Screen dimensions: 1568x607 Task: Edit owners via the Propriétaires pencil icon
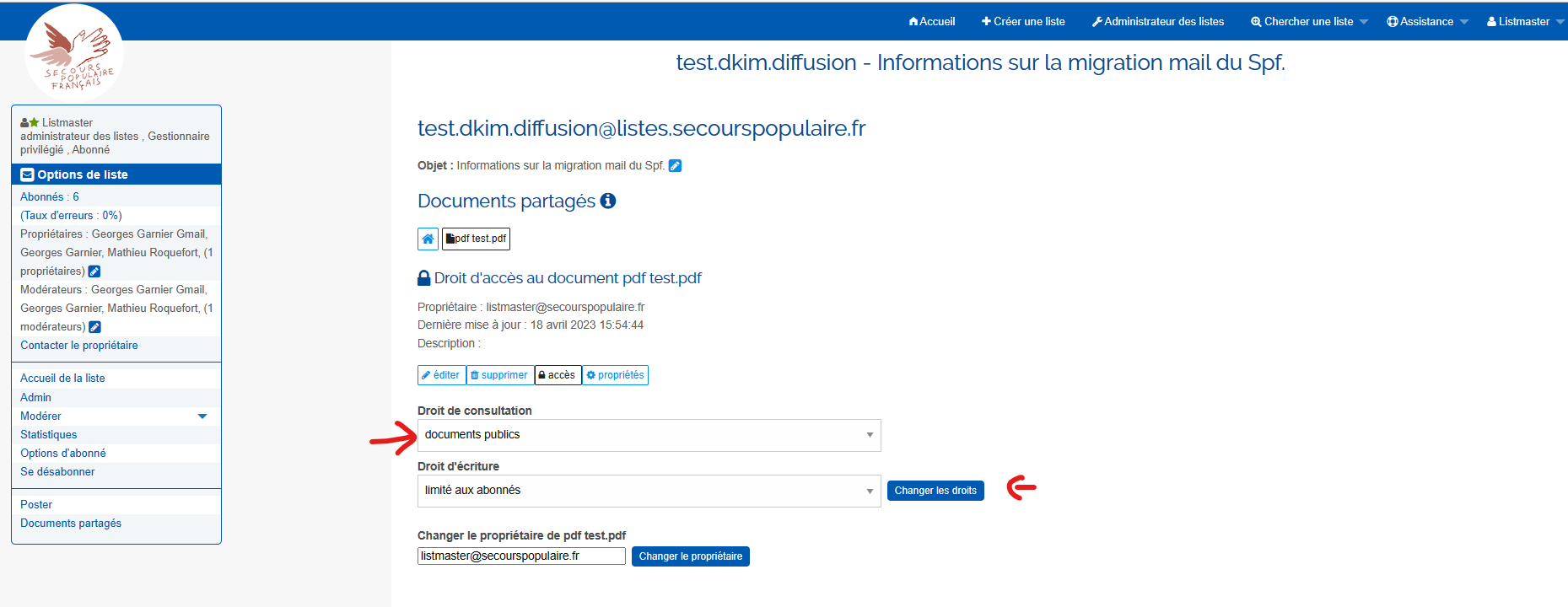click(94, 271)
